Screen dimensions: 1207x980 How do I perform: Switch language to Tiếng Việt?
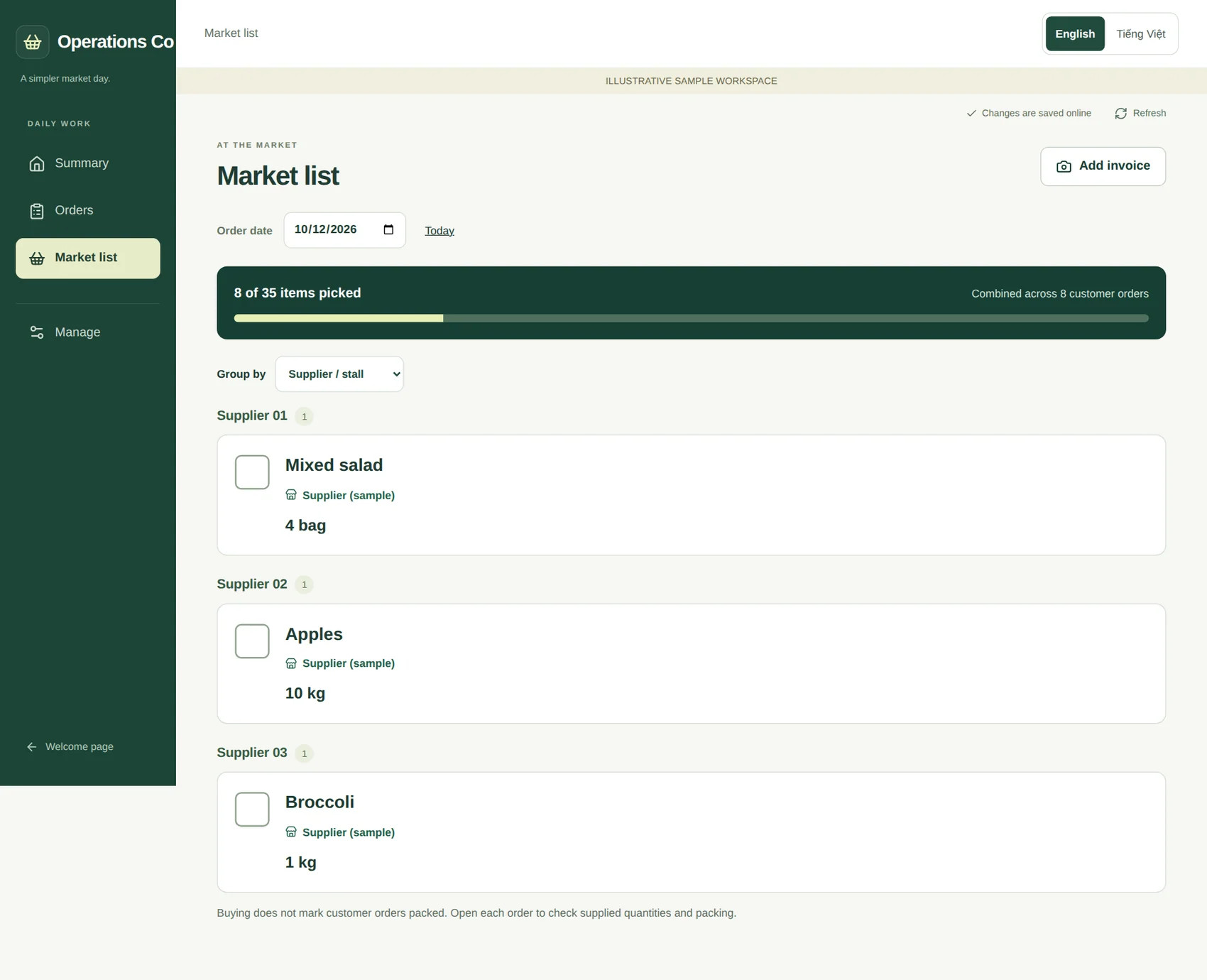pos(1140,33)
